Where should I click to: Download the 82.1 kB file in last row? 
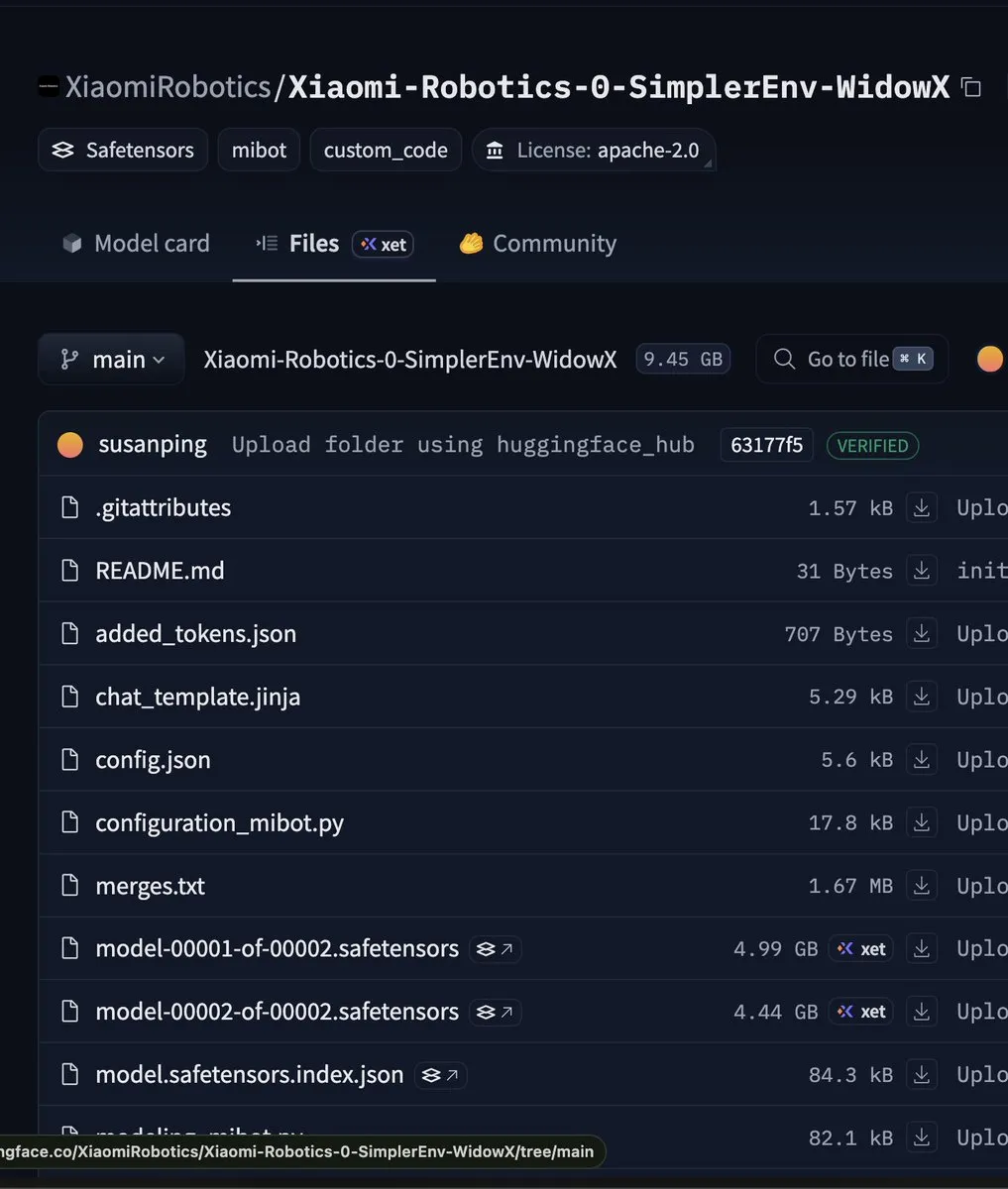click(x=922, y=1137)
